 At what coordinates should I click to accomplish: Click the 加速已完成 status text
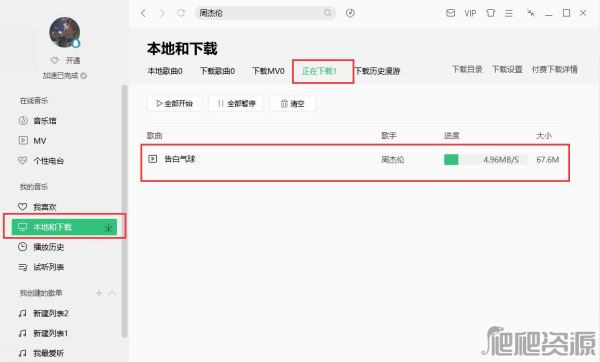point(60,76)
